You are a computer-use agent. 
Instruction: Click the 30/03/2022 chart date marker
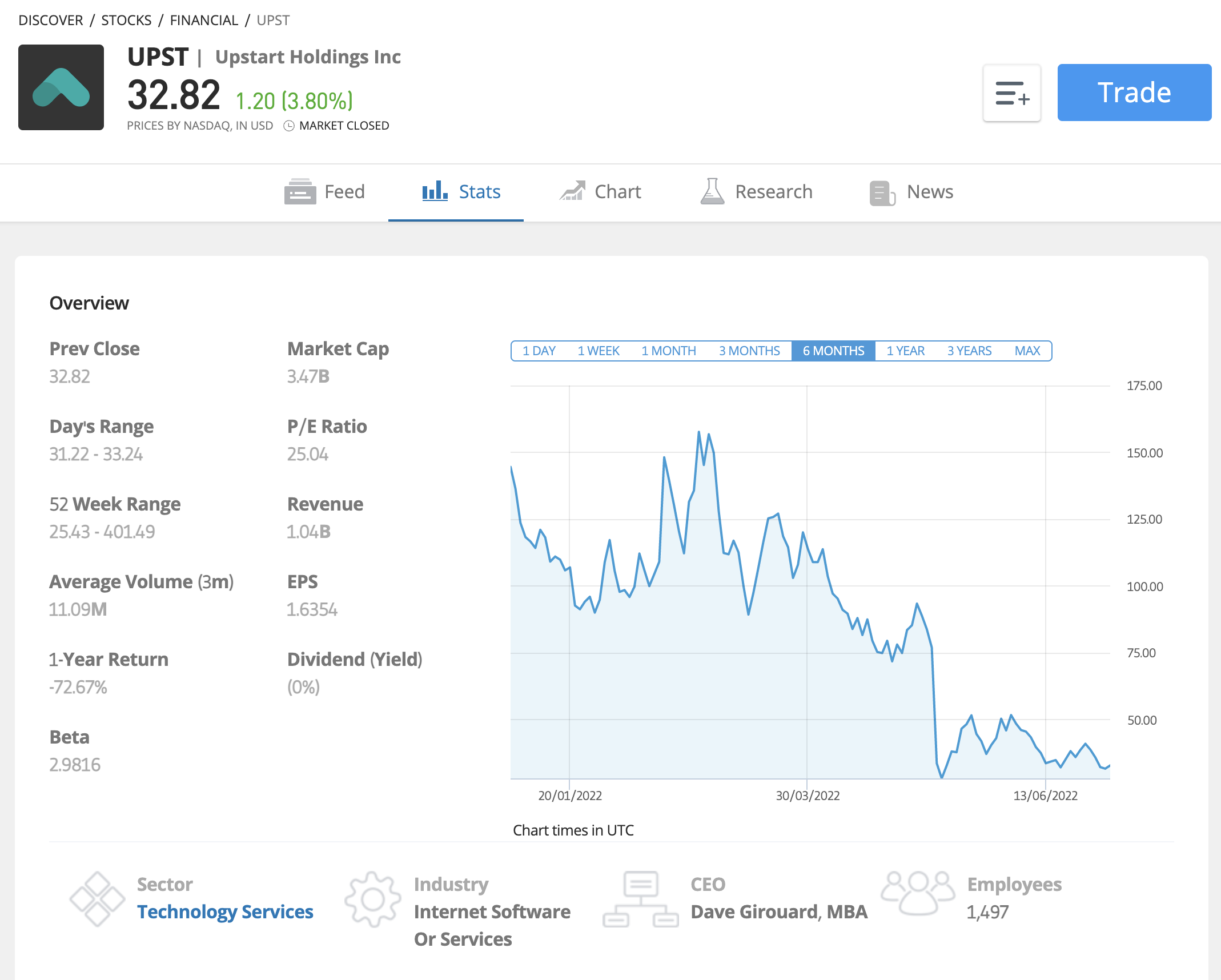point(808,796)
